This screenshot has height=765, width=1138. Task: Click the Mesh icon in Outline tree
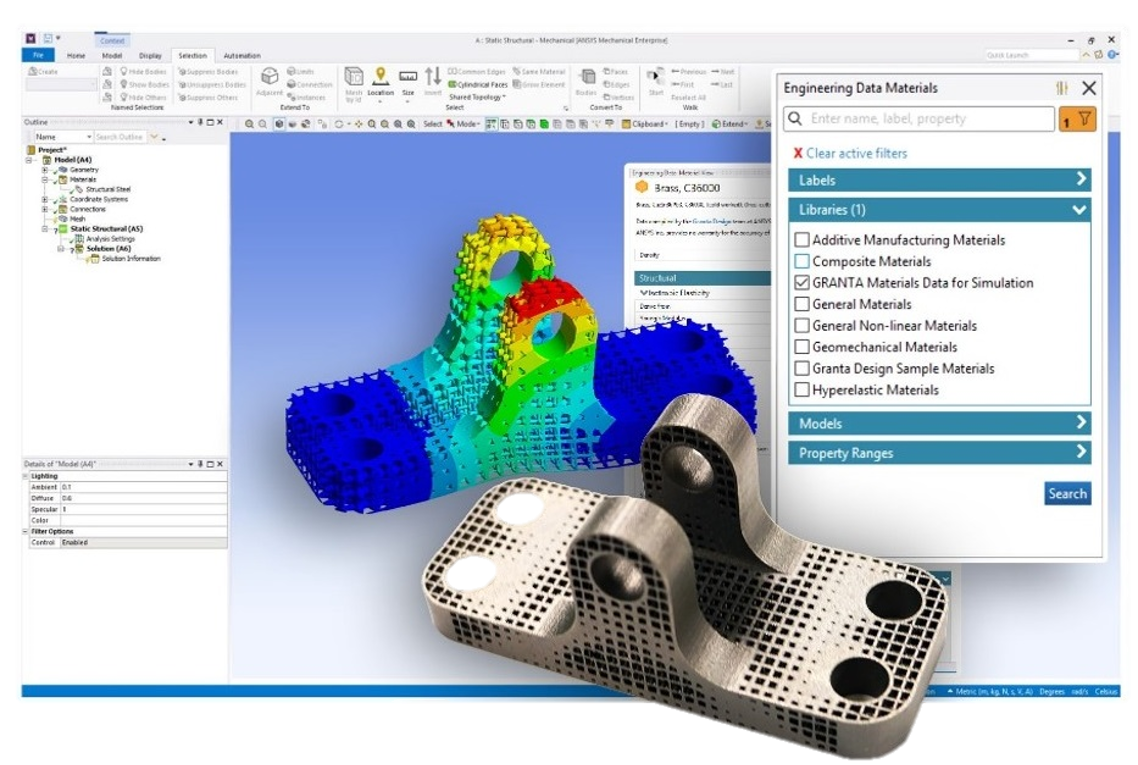point(63,218)
